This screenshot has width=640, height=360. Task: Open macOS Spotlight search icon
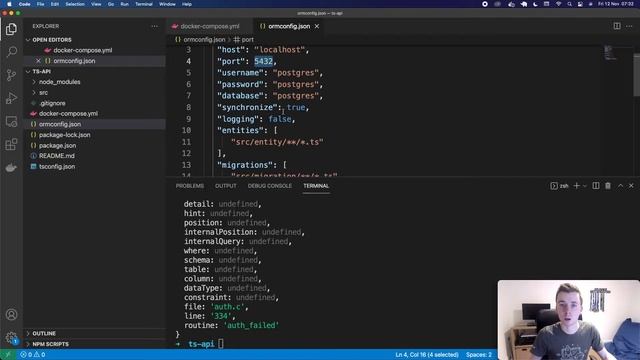tap(569, 4)
